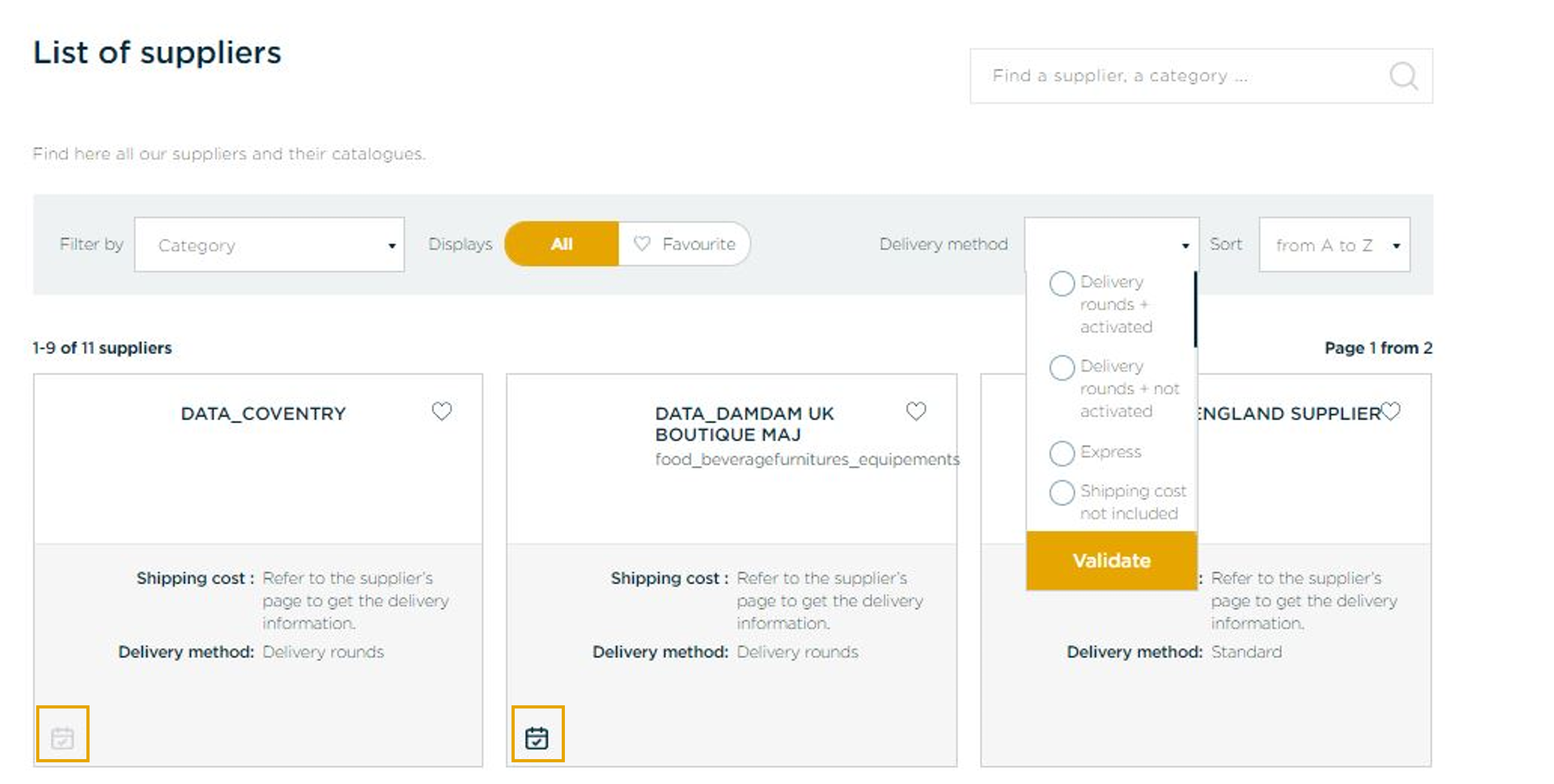Select the Express delivery option
Viewport: 1554px width, 784px height.
point(1062,453)
